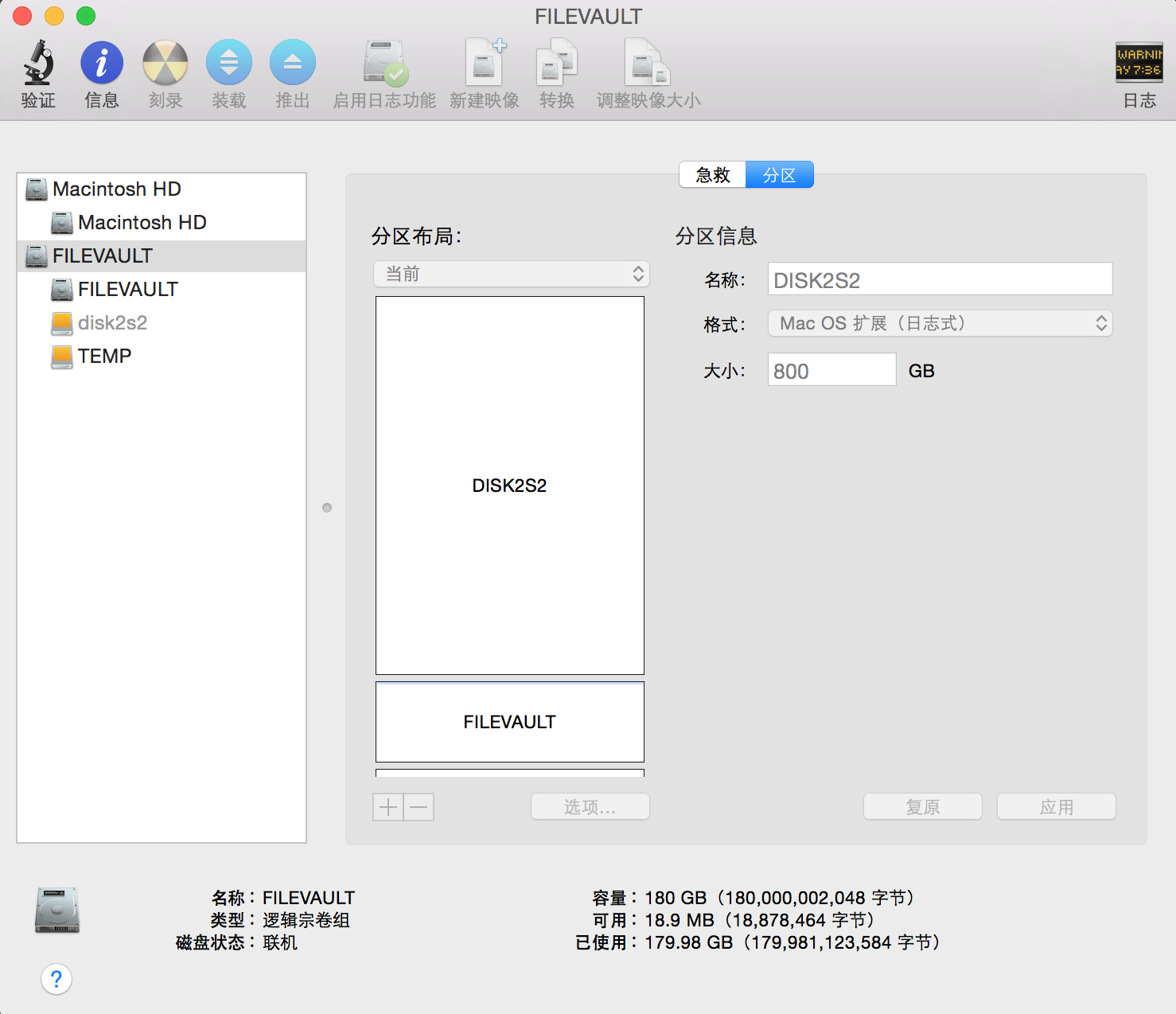Click the Apply (应用) button
Screen dimensions: 1176x1014
[x=1057, y=807]
